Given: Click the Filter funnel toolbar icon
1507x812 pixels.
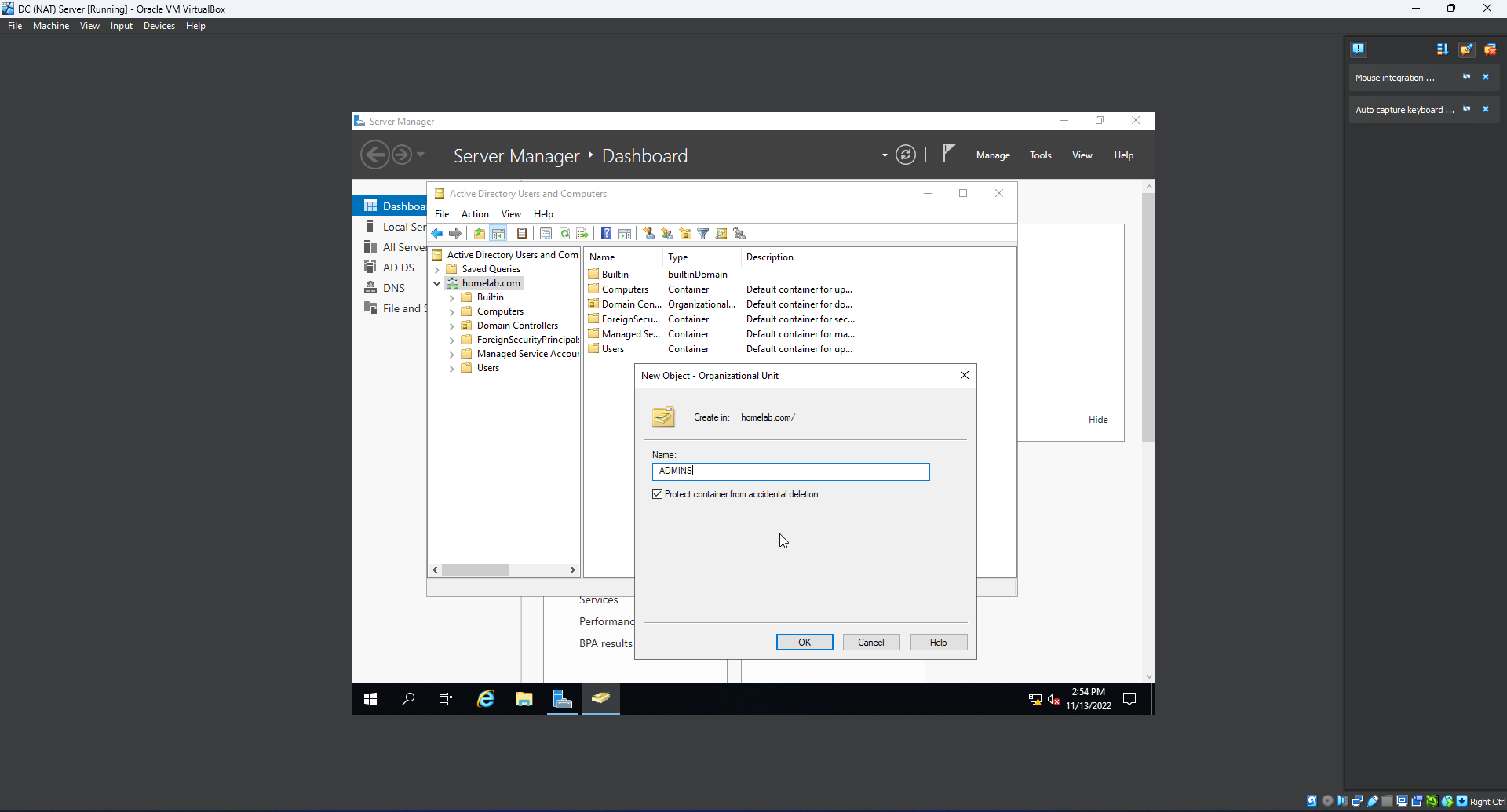Looking at the screenshot, I should [x=703, y=234].
